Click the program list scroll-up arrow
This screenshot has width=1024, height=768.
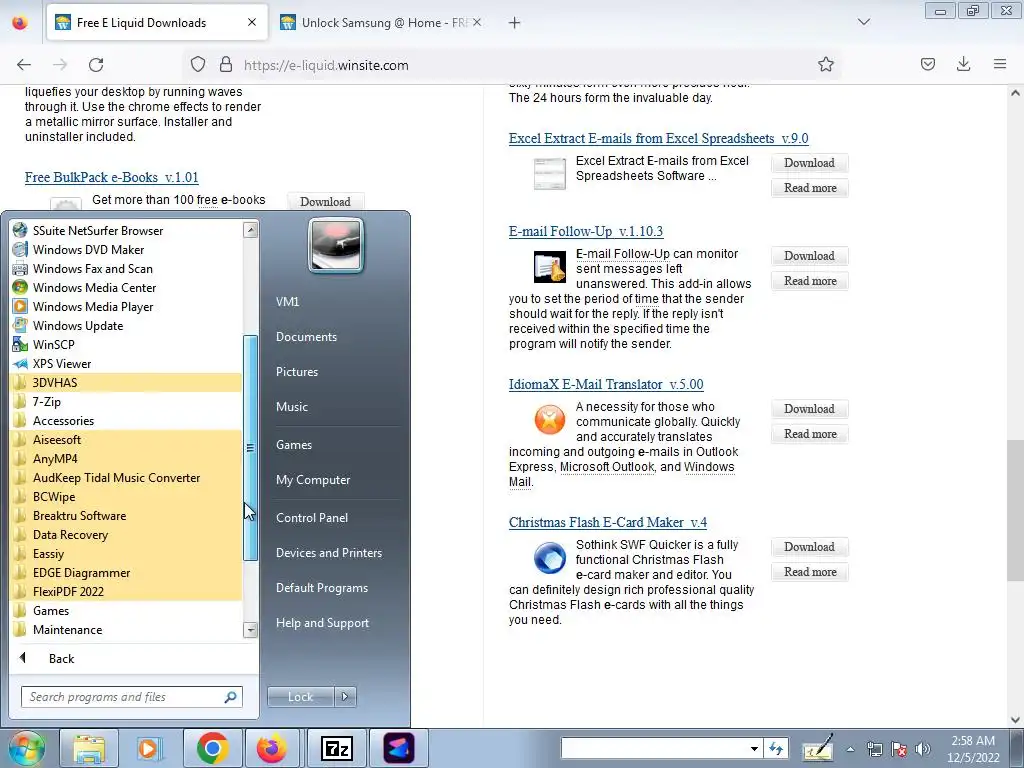point(250,229)
